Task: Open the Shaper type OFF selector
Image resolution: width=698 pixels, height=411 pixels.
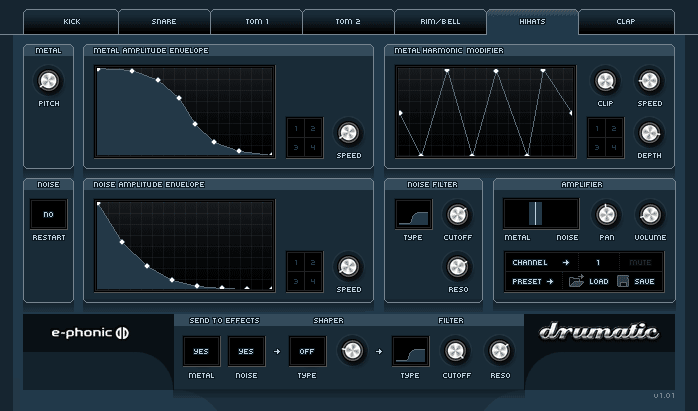Action: (307, 351)
